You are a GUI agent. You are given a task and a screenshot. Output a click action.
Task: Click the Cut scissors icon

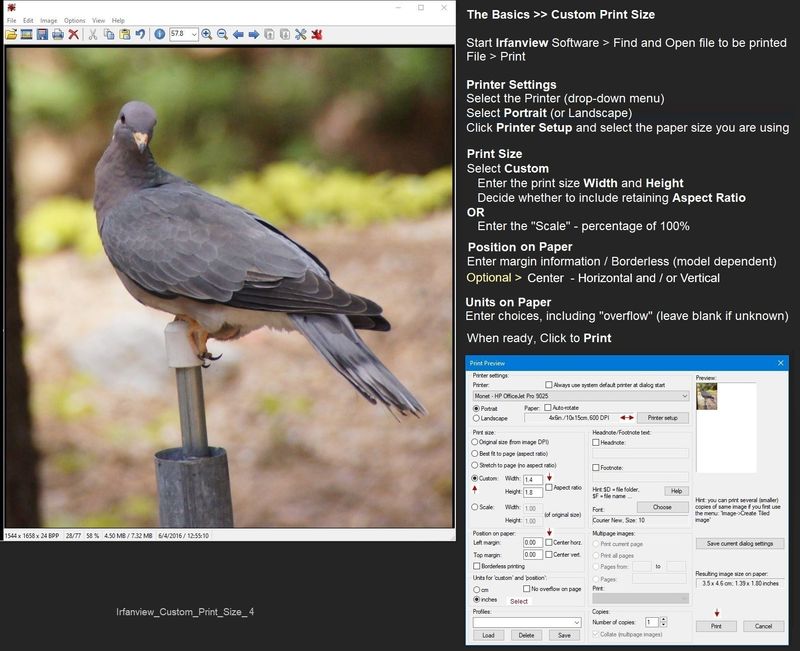coord(93,34)
